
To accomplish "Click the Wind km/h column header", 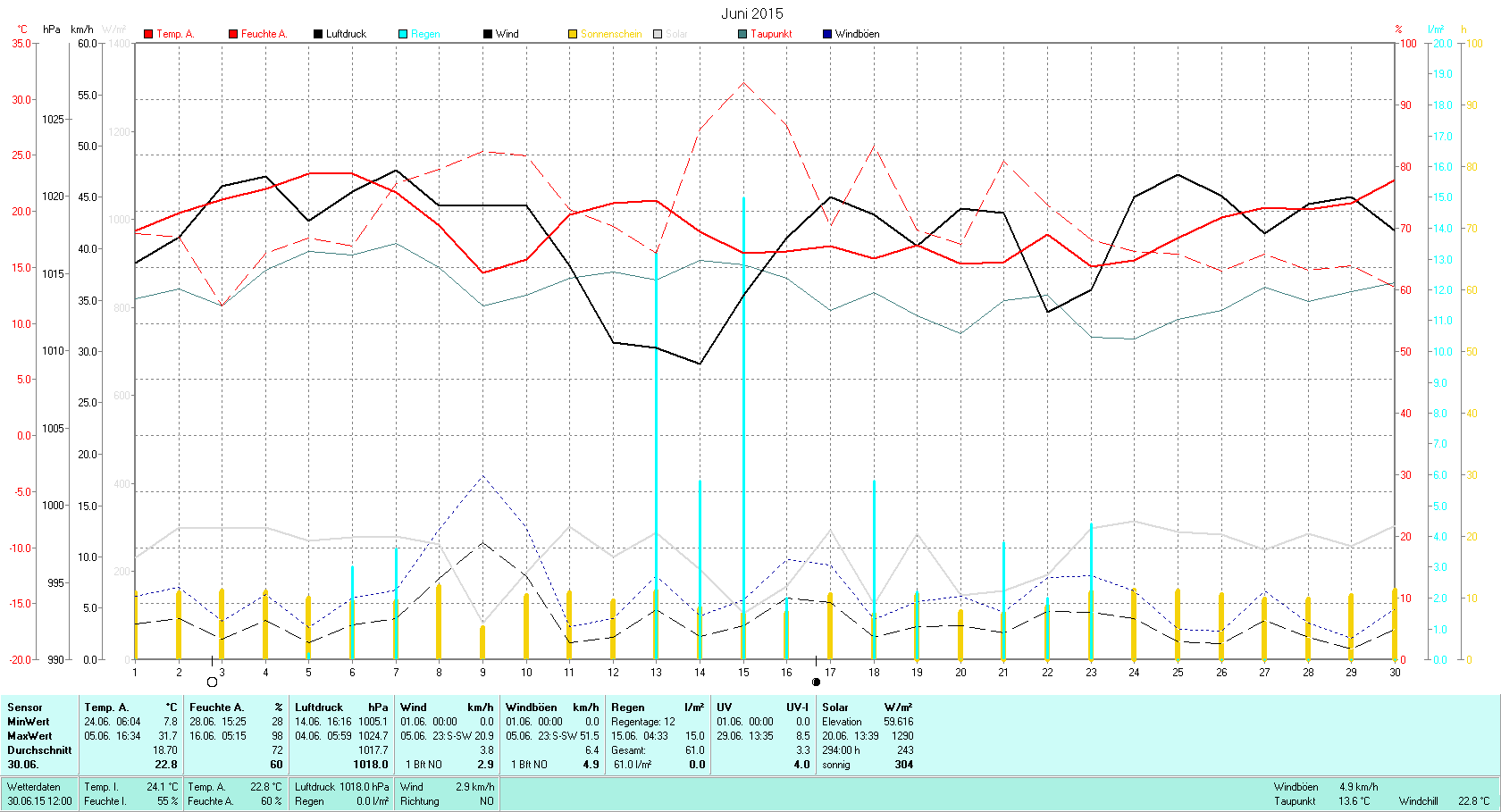I will 447,707.
